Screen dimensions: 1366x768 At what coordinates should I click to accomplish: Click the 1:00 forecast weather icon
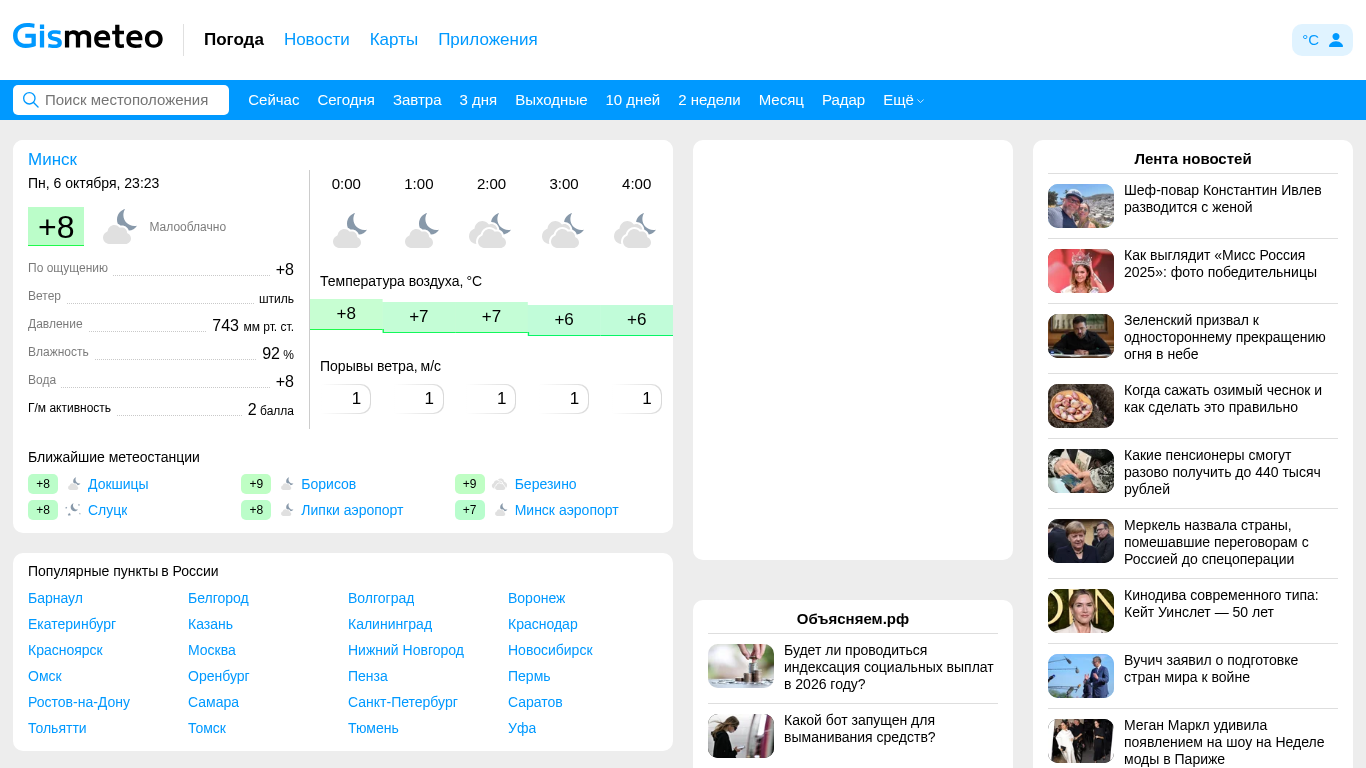point(422,231)
